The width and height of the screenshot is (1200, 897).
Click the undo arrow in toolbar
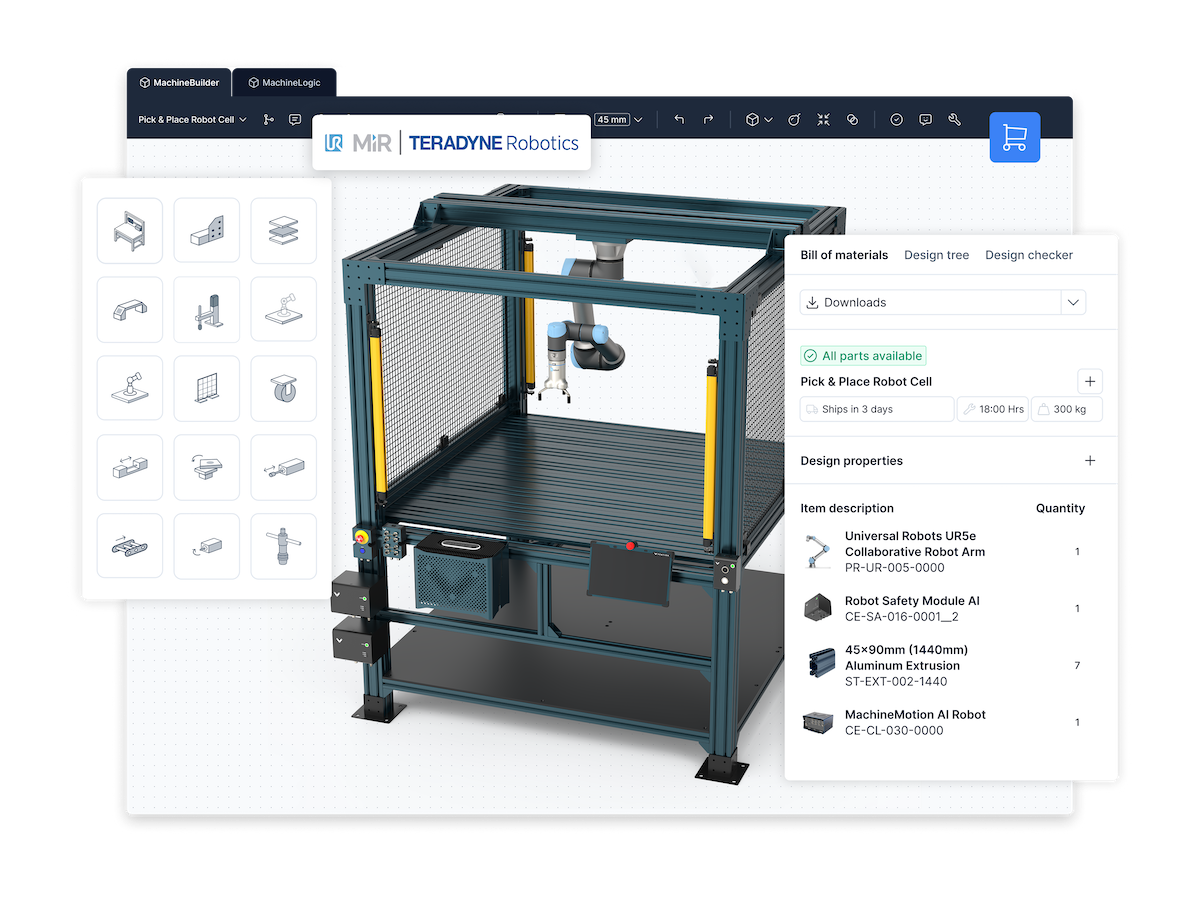tap(679, 120)
